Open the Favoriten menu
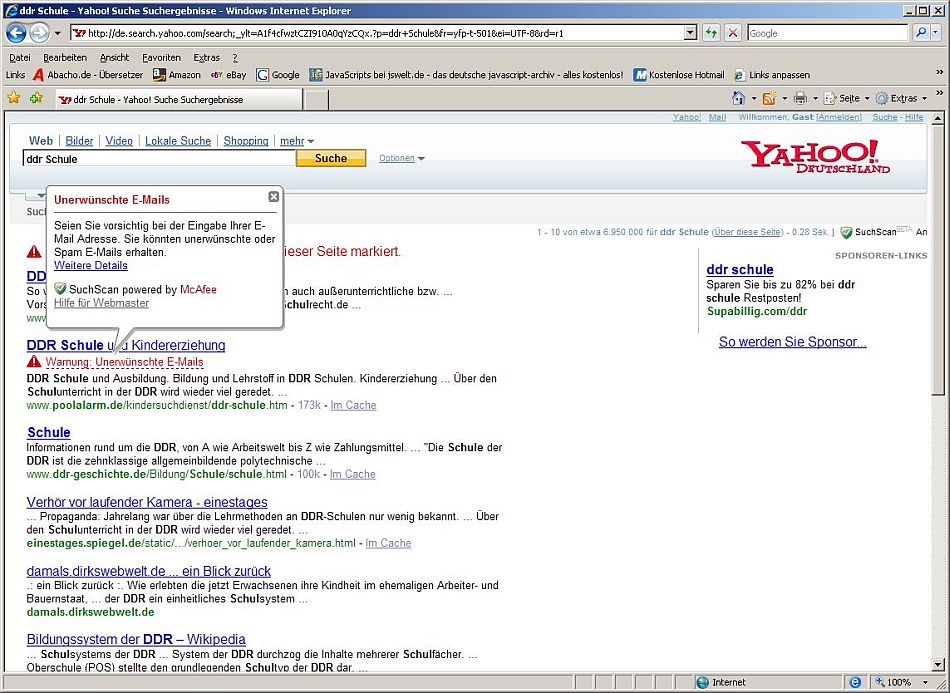Image resolution: width=950 pixels, height=693 pixels. 161,58
